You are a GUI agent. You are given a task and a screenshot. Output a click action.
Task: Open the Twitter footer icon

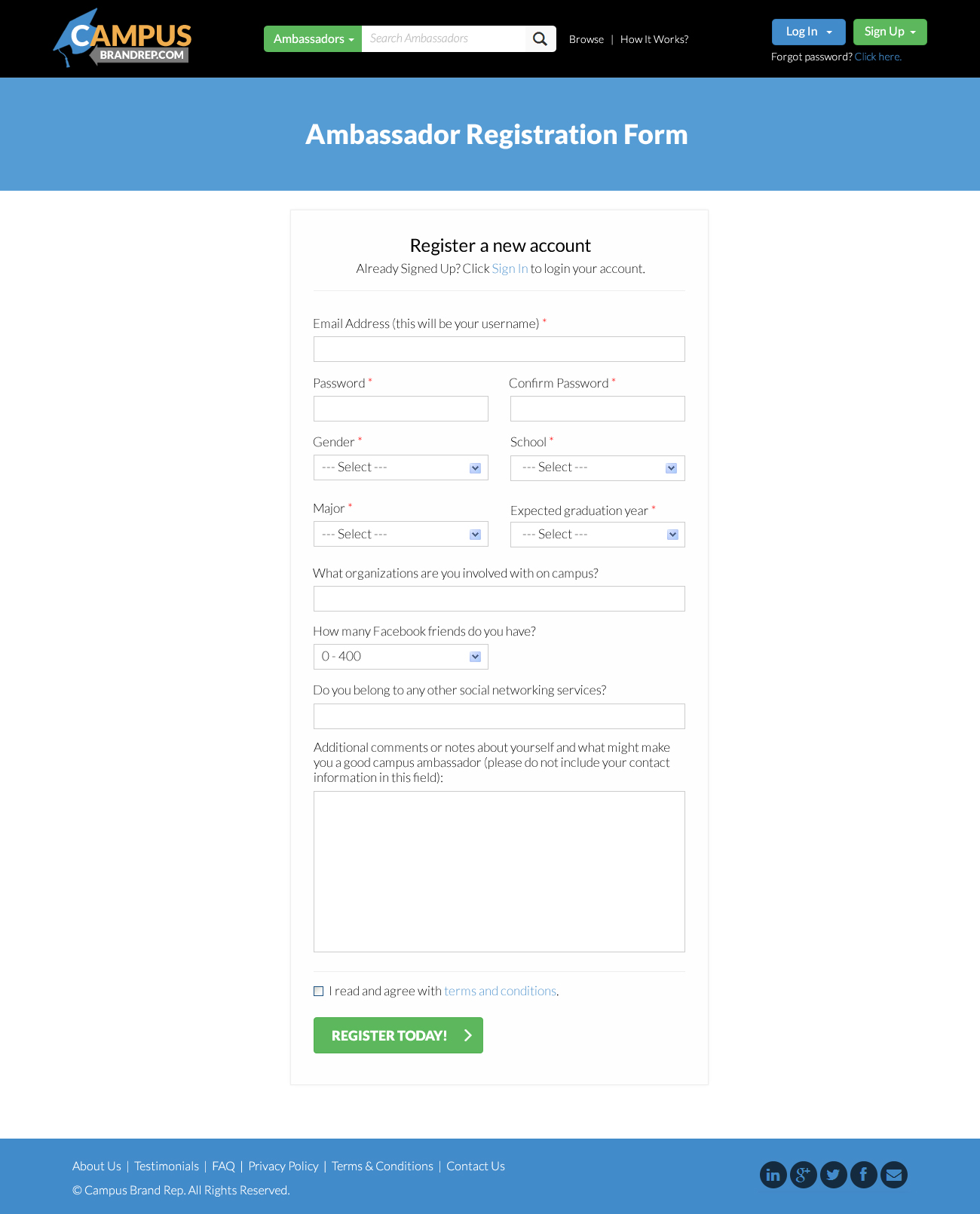(x=834, y=1175)
